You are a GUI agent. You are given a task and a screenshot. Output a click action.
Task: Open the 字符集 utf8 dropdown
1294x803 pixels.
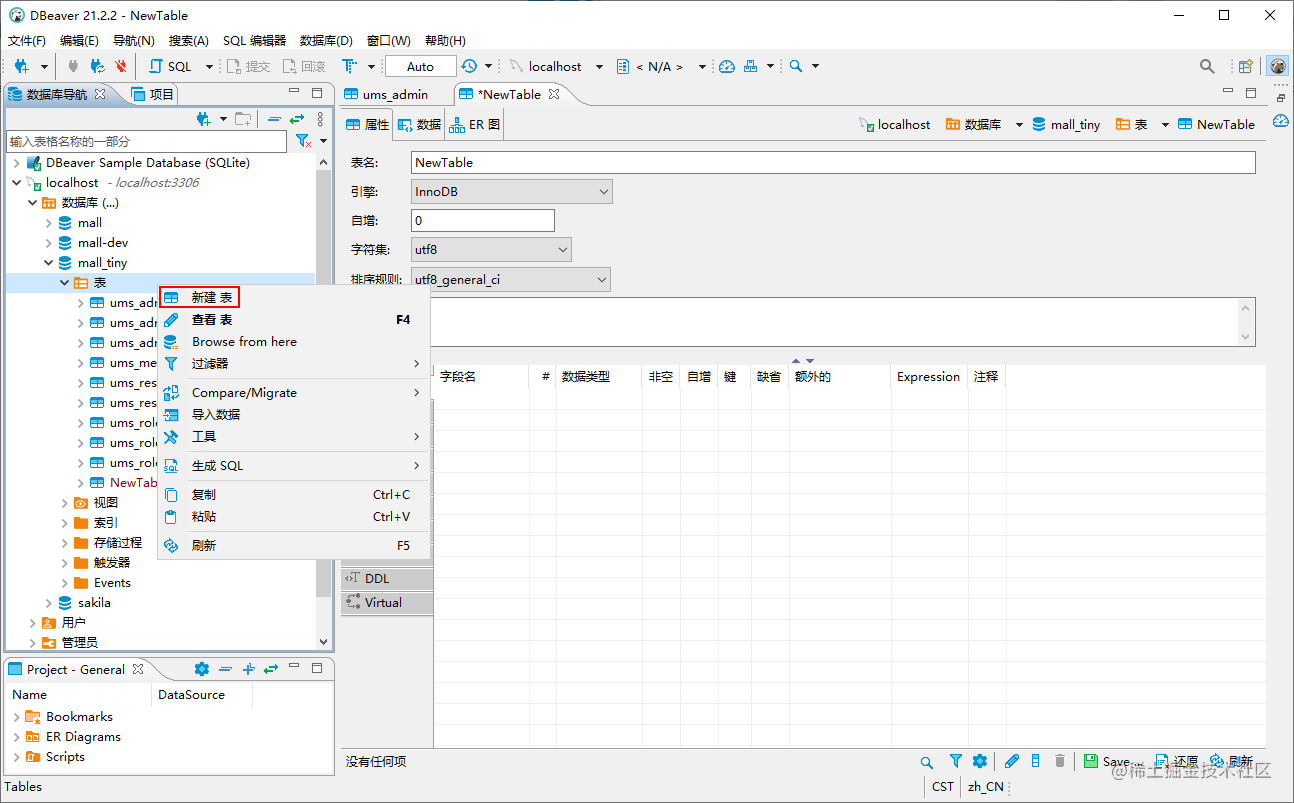[491, 249]
